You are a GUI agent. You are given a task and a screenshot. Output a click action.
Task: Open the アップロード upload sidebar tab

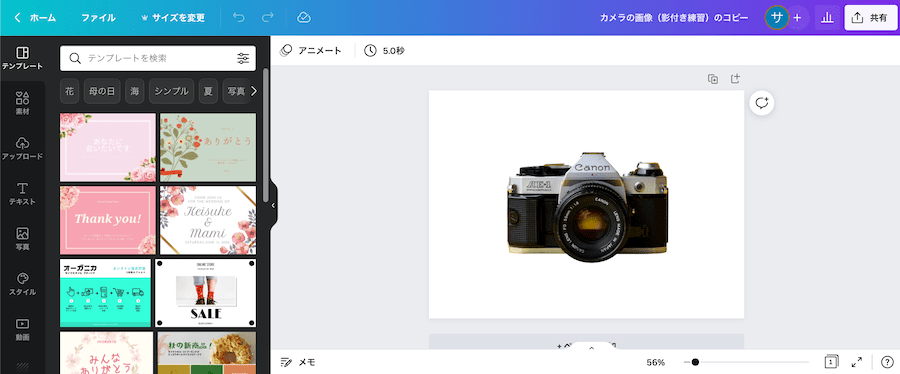tap(22, 149)
